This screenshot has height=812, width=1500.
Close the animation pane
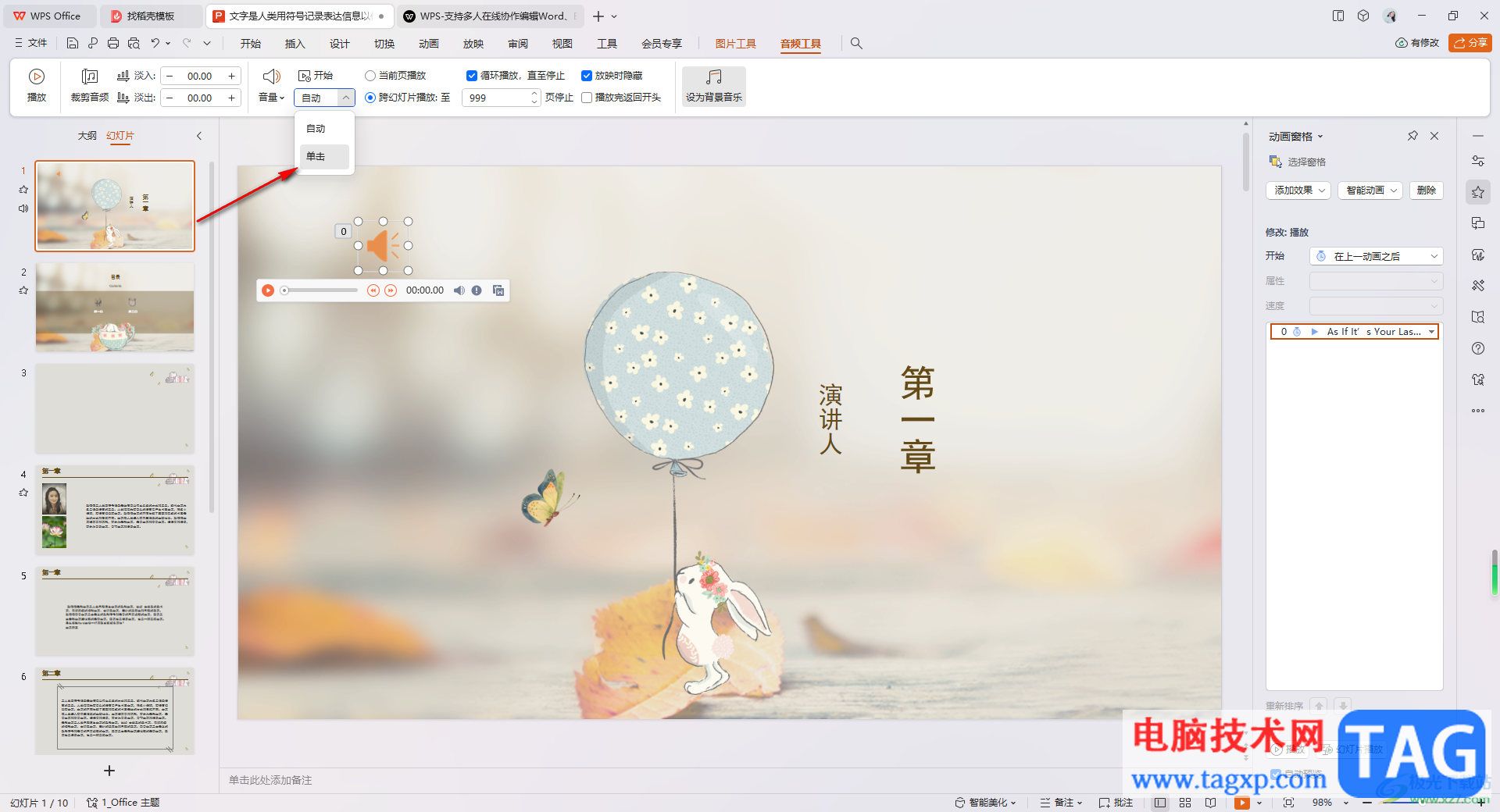[1434, 136]
